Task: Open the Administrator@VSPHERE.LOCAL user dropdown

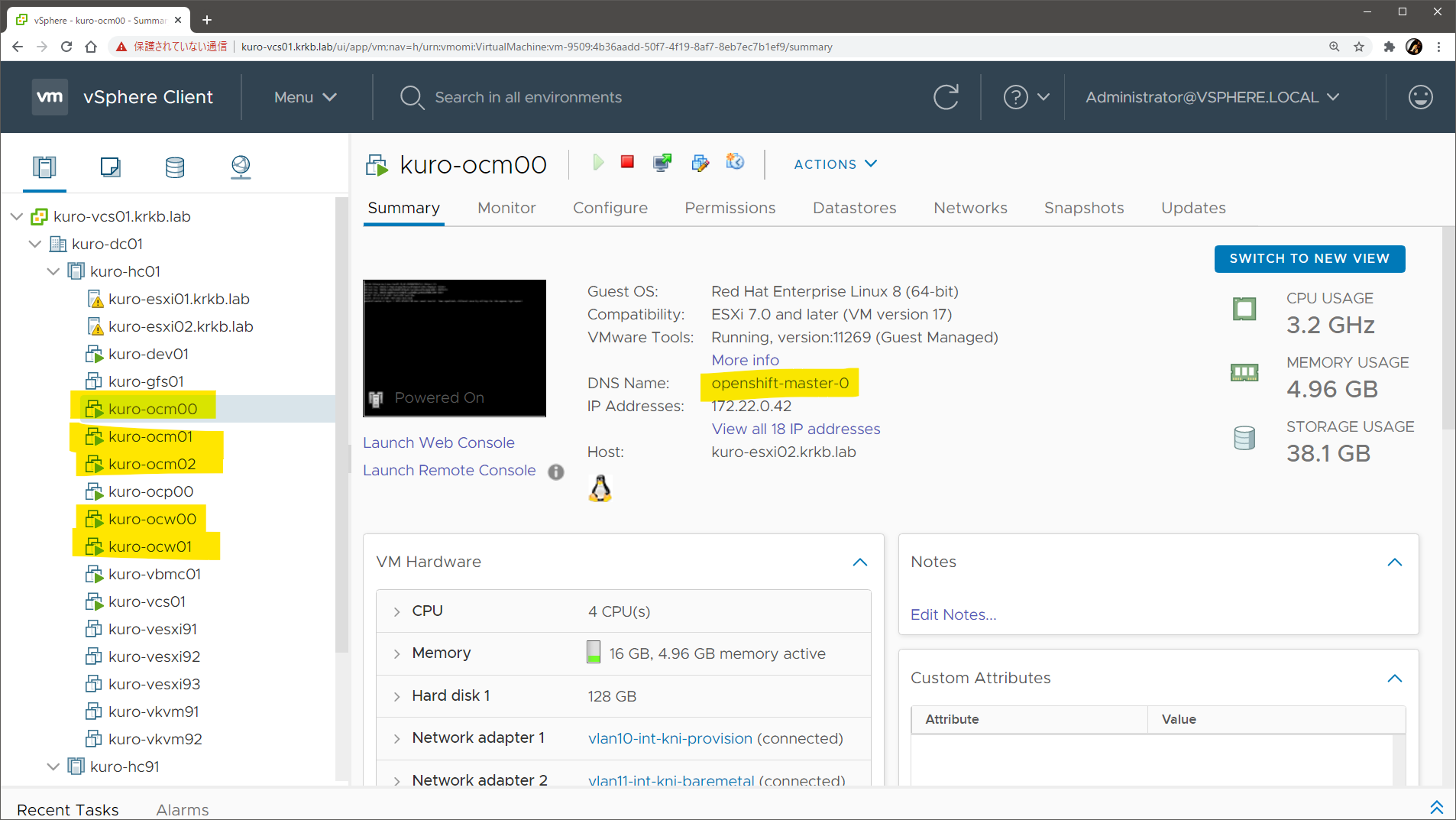Action: (x=1212, y=97)
